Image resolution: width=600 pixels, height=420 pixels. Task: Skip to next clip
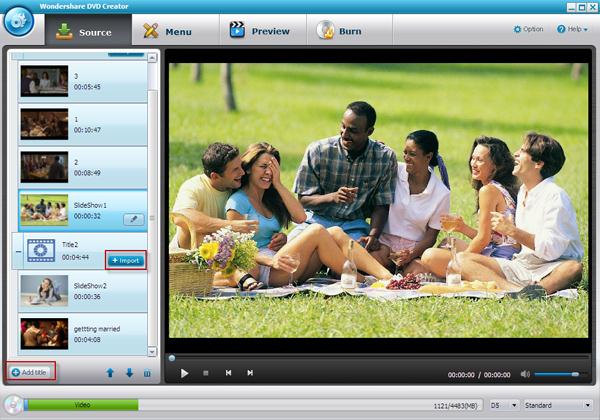[x=250, y=373]
